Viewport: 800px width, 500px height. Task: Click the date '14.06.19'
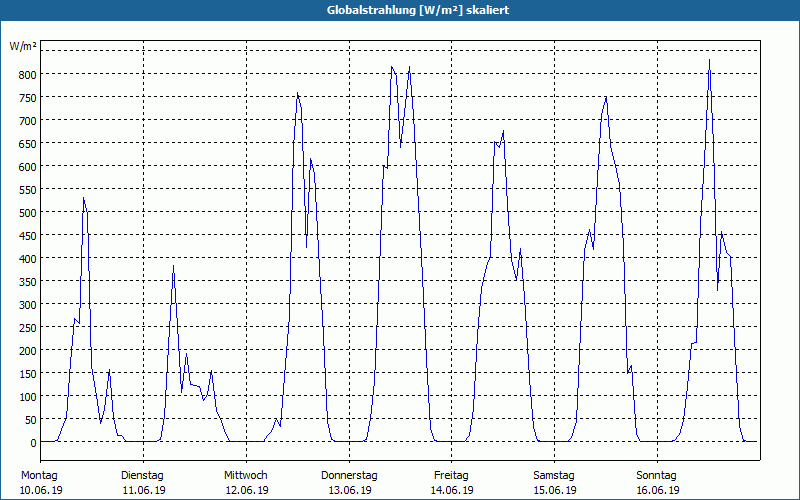click(x=452, y=490)
